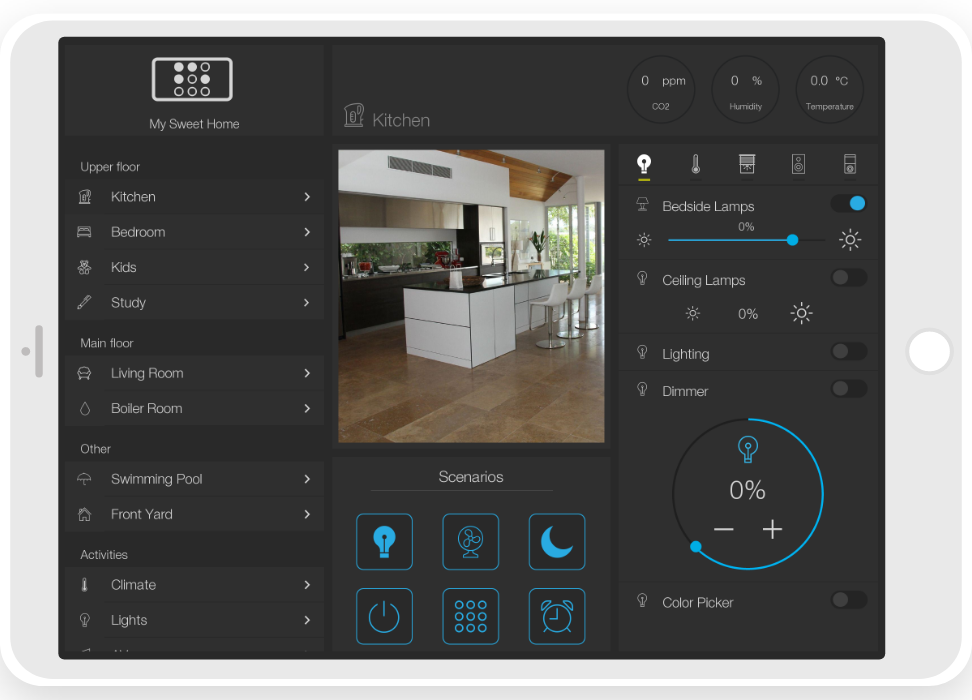
Task: Expand the Swimming Pool chevron
Action: point(307,479)
